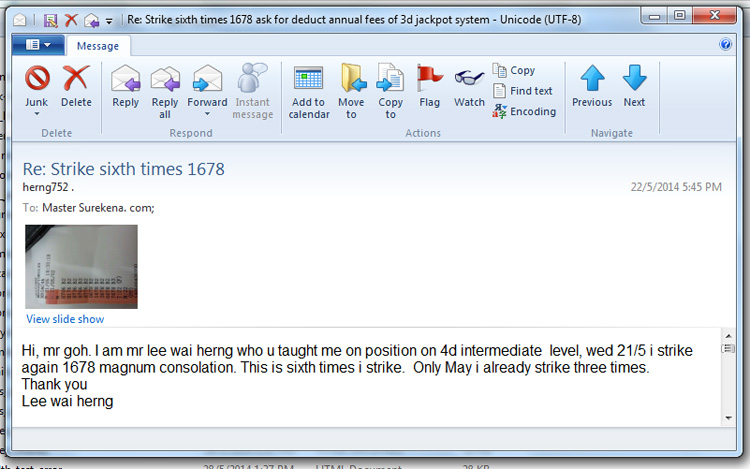Open the blue application menu button
750x469 pixels.
tap(38, 45)
